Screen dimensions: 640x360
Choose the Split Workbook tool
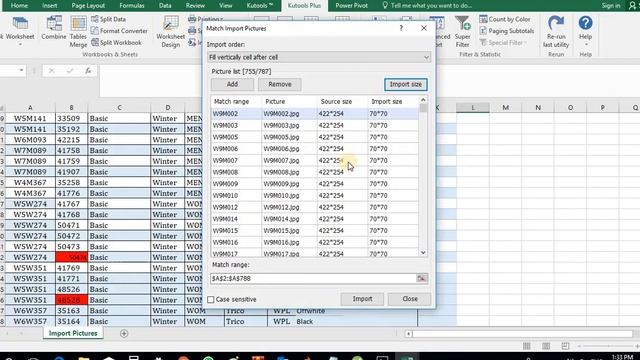pos(116,42)
